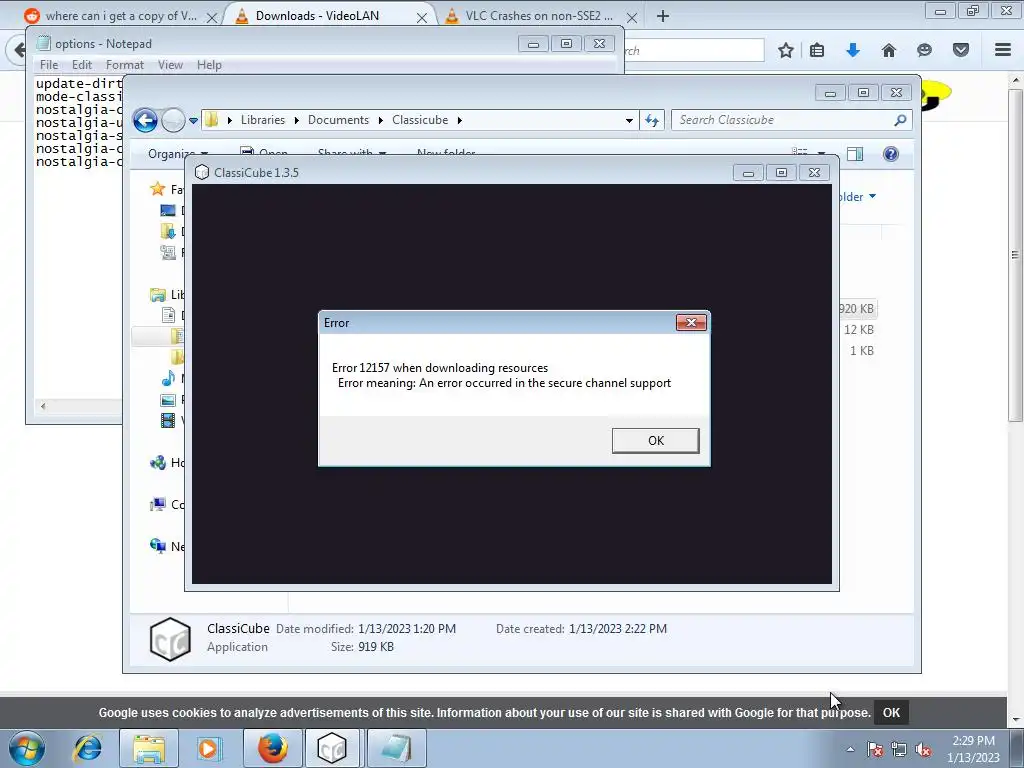Click Classicube in the Explorer address path
Screen dimensions: 1024x768
pos(420,120)
